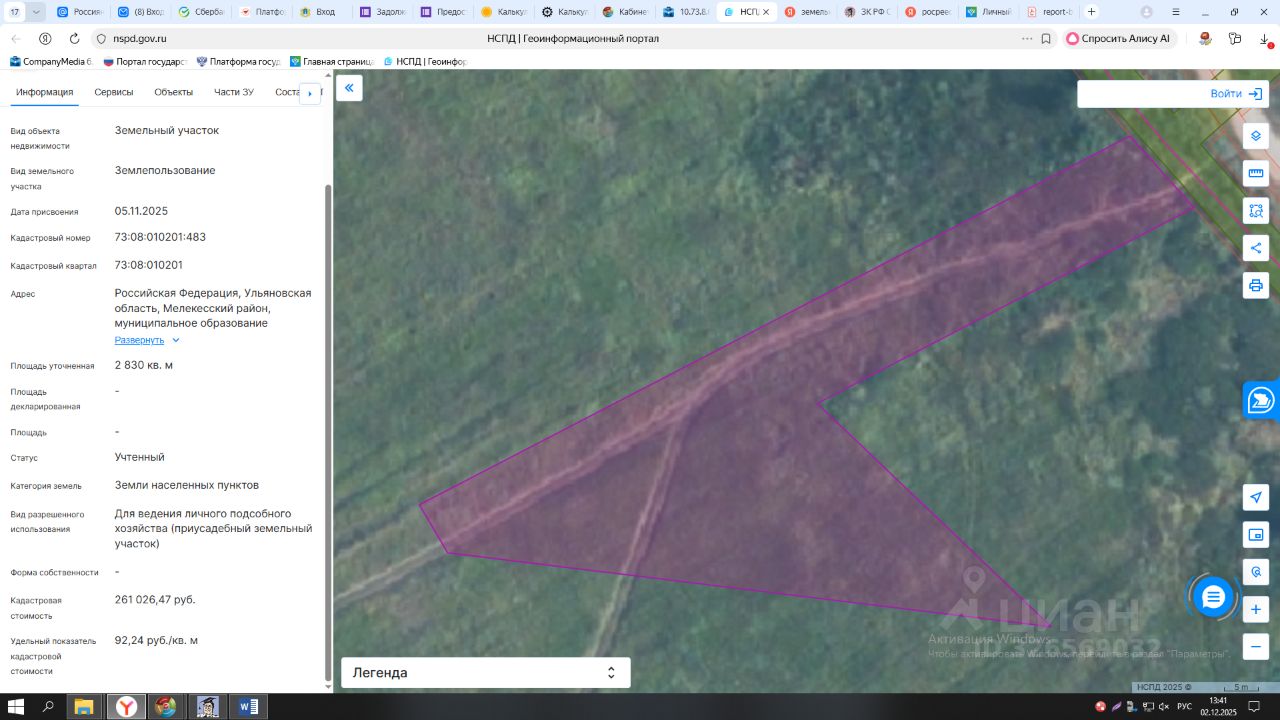Open the page options three-dot menu

[x=1027, y=38]
